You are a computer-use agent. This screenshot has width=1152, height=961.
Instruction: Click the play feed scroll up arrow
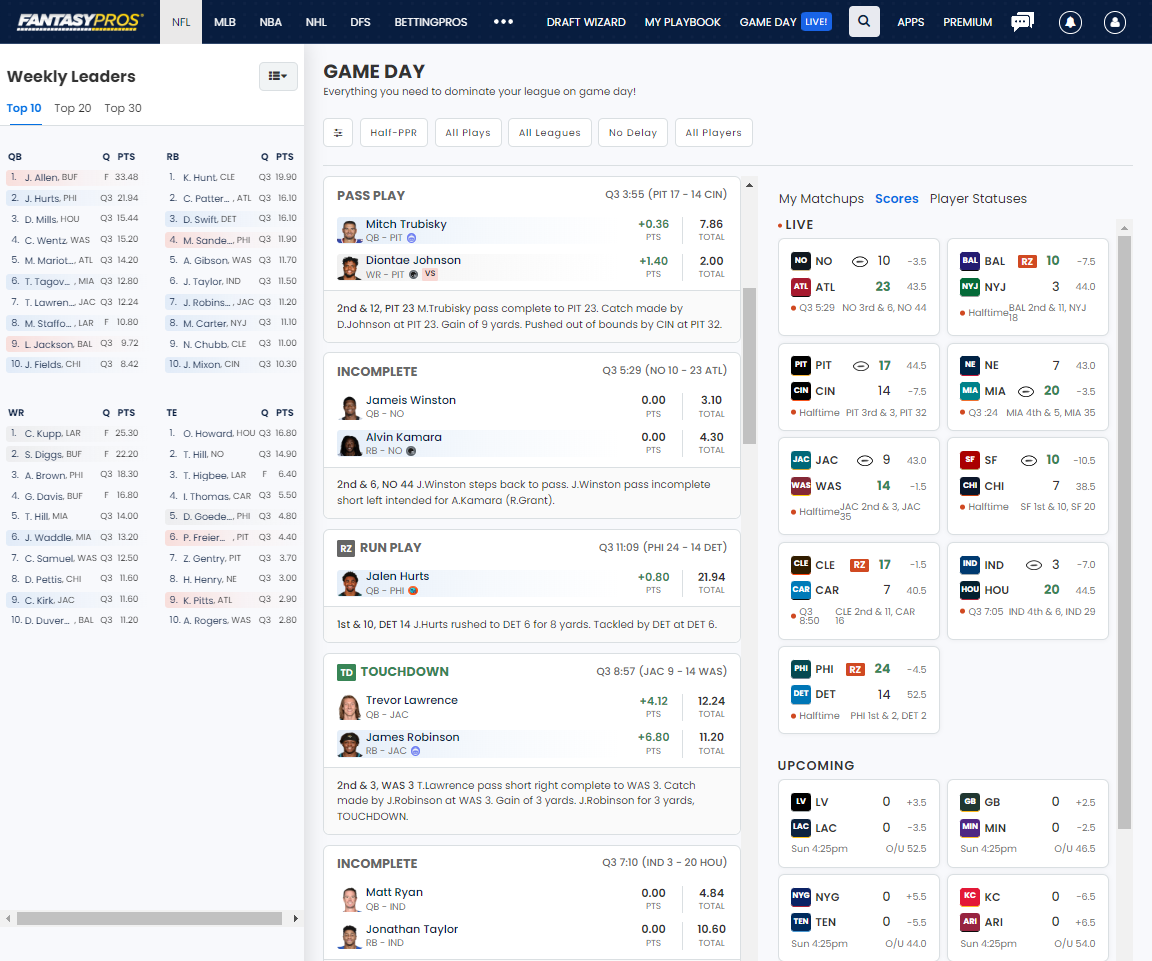click(749, 185)
